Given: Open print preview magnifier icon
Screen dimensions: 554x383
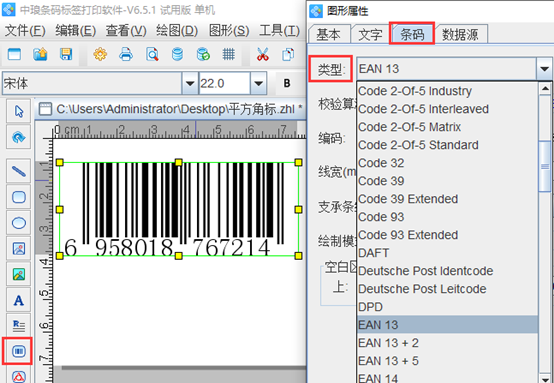Looking at the screenshot, I should pos(152,54).
